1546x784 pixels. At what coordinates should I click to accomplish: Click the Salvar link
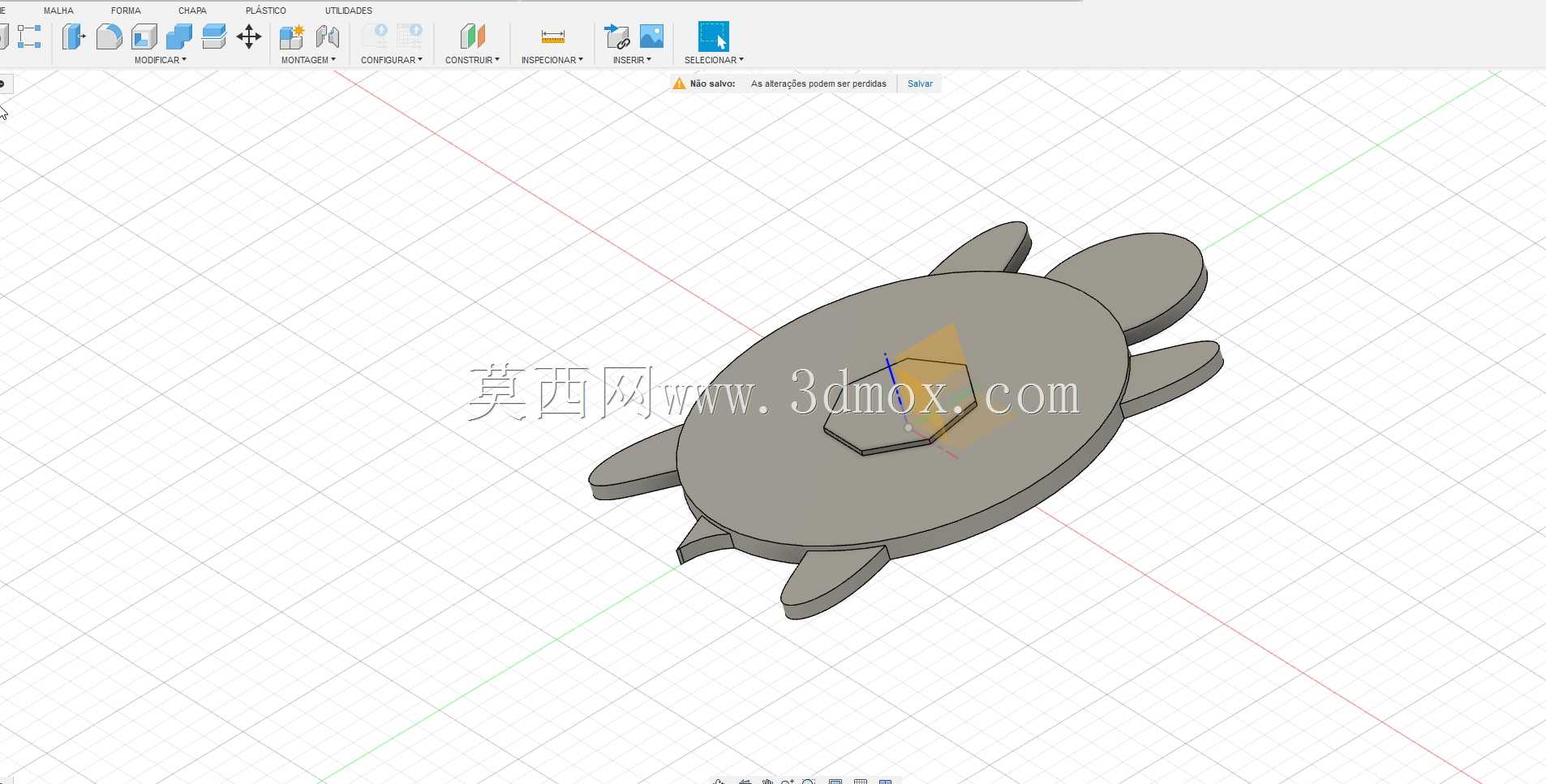pos(920,84)
